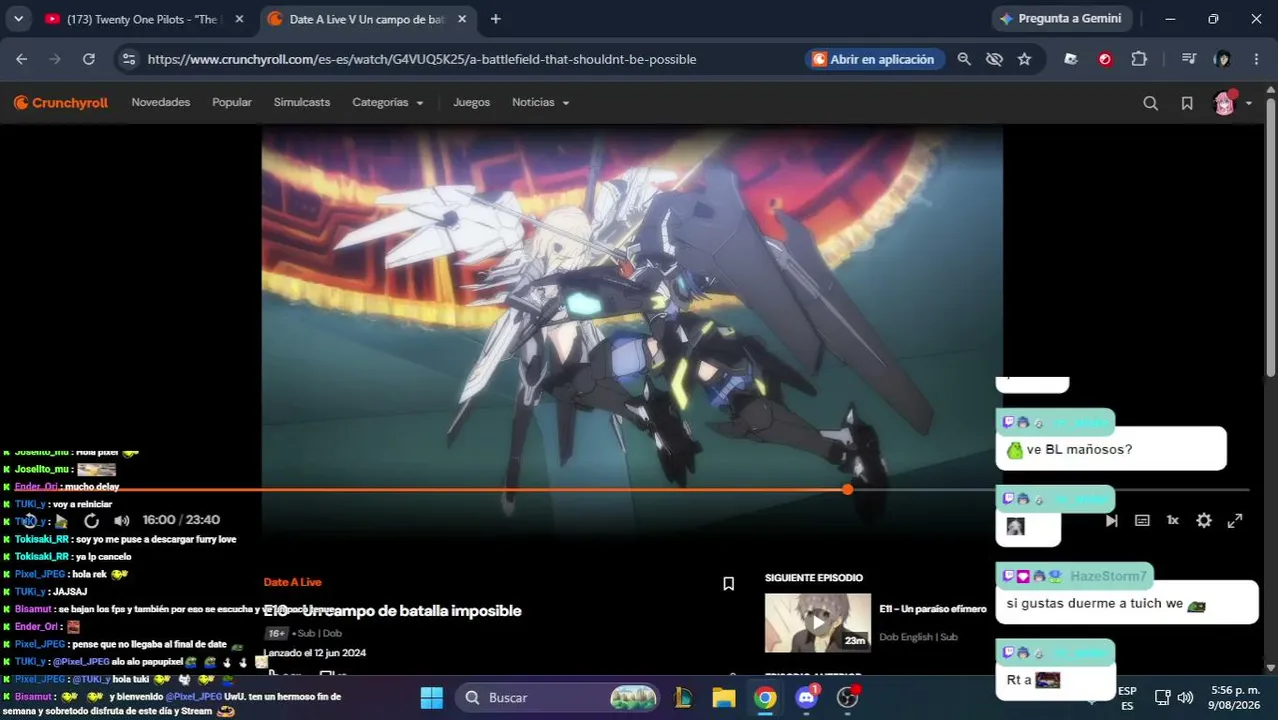
Task: Open the network status tray icon
Action: coord(1163,697)
